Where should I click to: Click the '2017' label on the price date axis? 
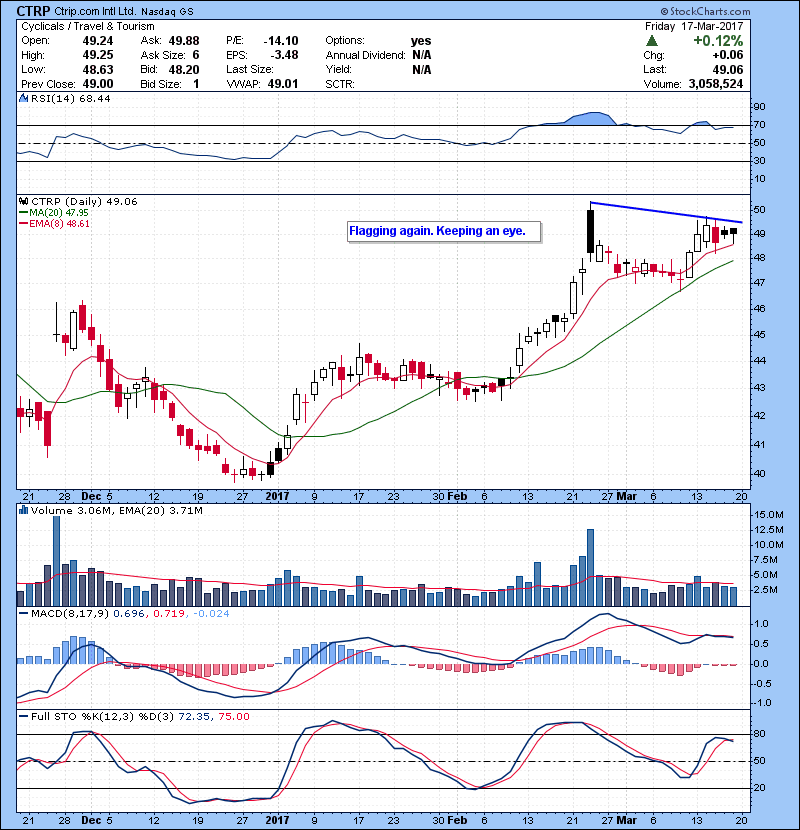[x=277, y=495]
